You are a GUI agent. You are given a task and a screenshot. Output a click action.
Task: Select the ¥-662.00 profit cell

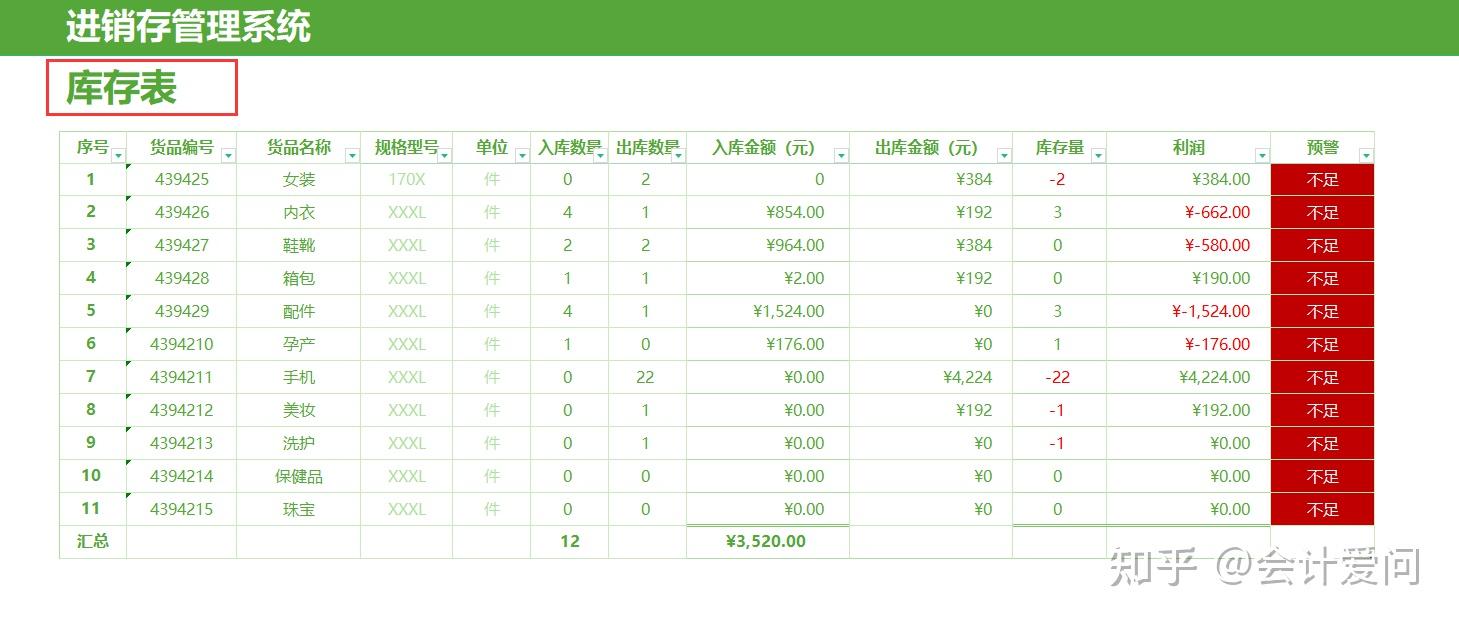coord(1189,212)
